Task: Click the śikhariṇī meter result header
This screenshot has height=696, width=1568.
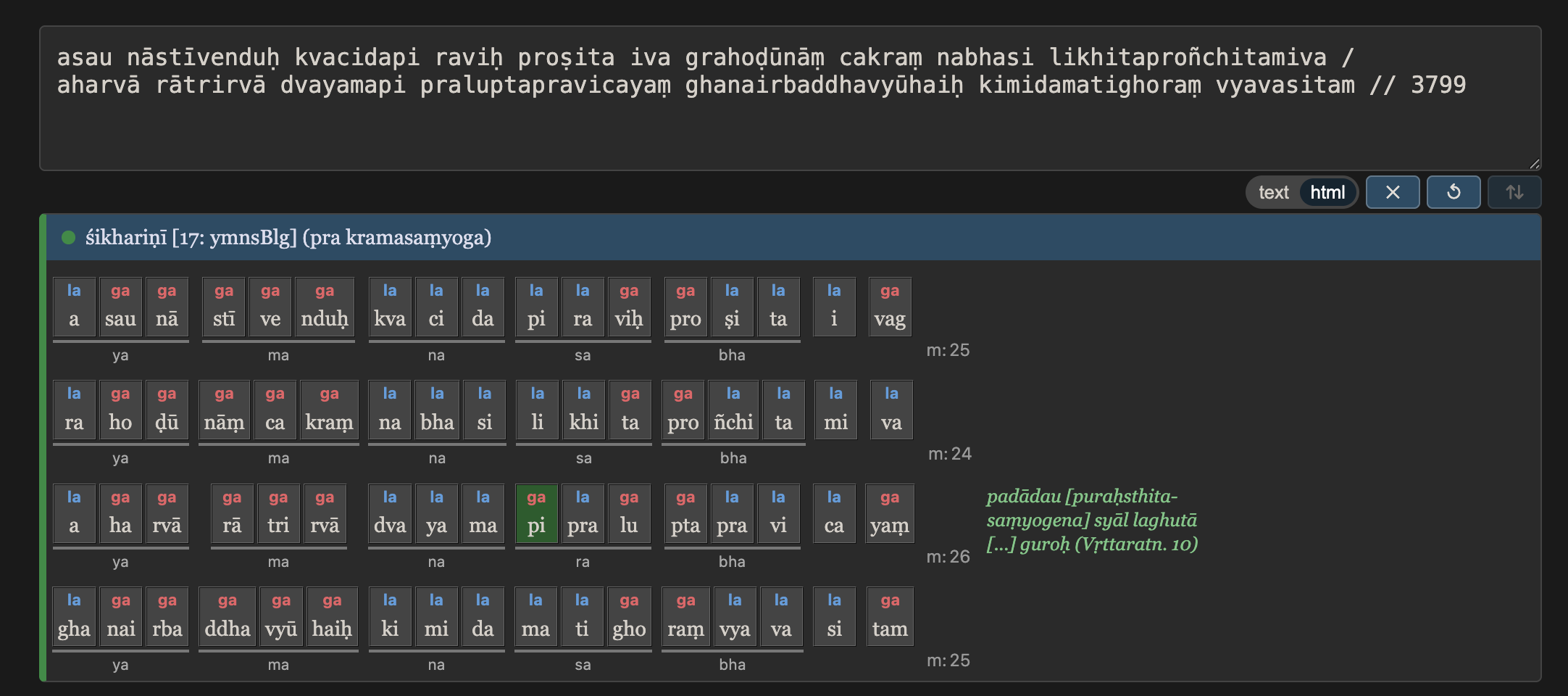Action: coord(793,238)
